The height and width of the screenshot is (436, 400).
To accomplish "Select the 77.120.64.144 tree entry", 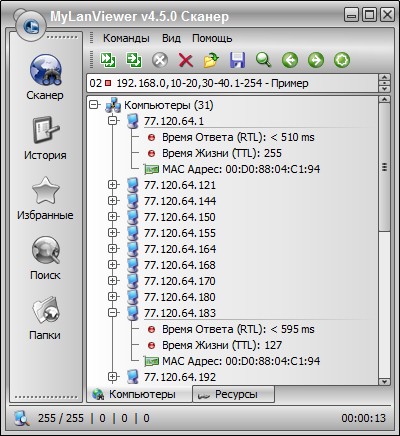I will click(180, 201).
